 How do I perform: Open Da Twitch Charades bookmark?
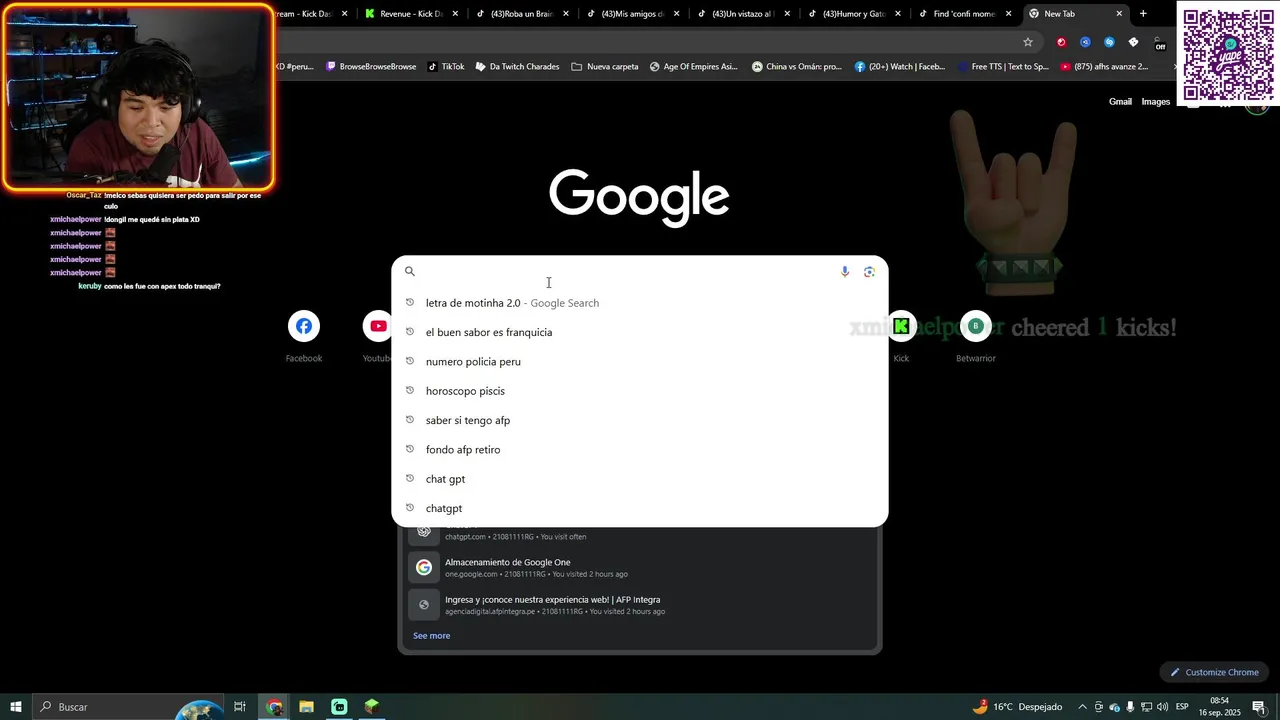click(x=517, y=67)
